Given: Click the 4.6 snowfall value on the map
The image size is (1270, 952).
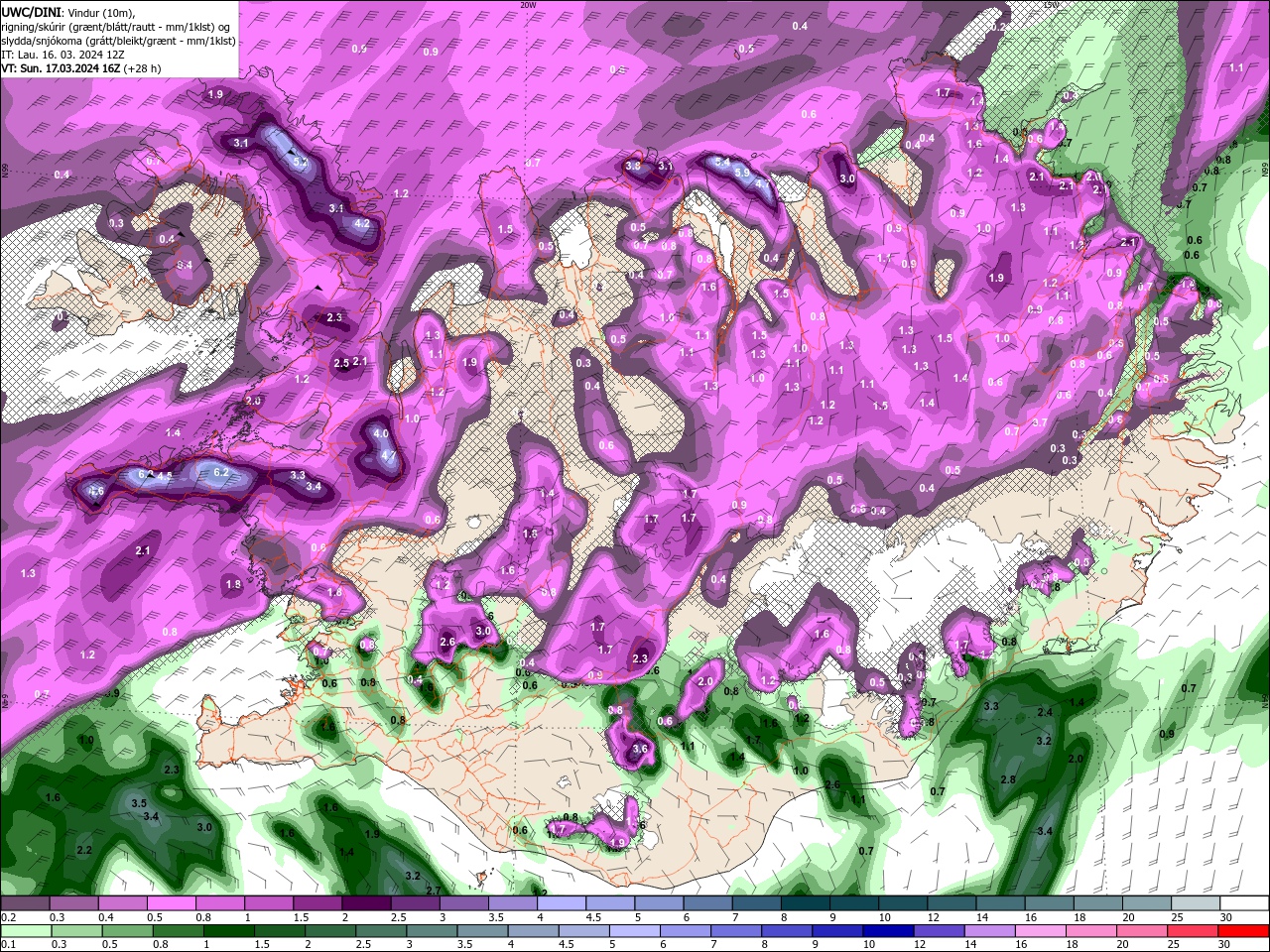Looking at the screenshot, I should (96, 491).
